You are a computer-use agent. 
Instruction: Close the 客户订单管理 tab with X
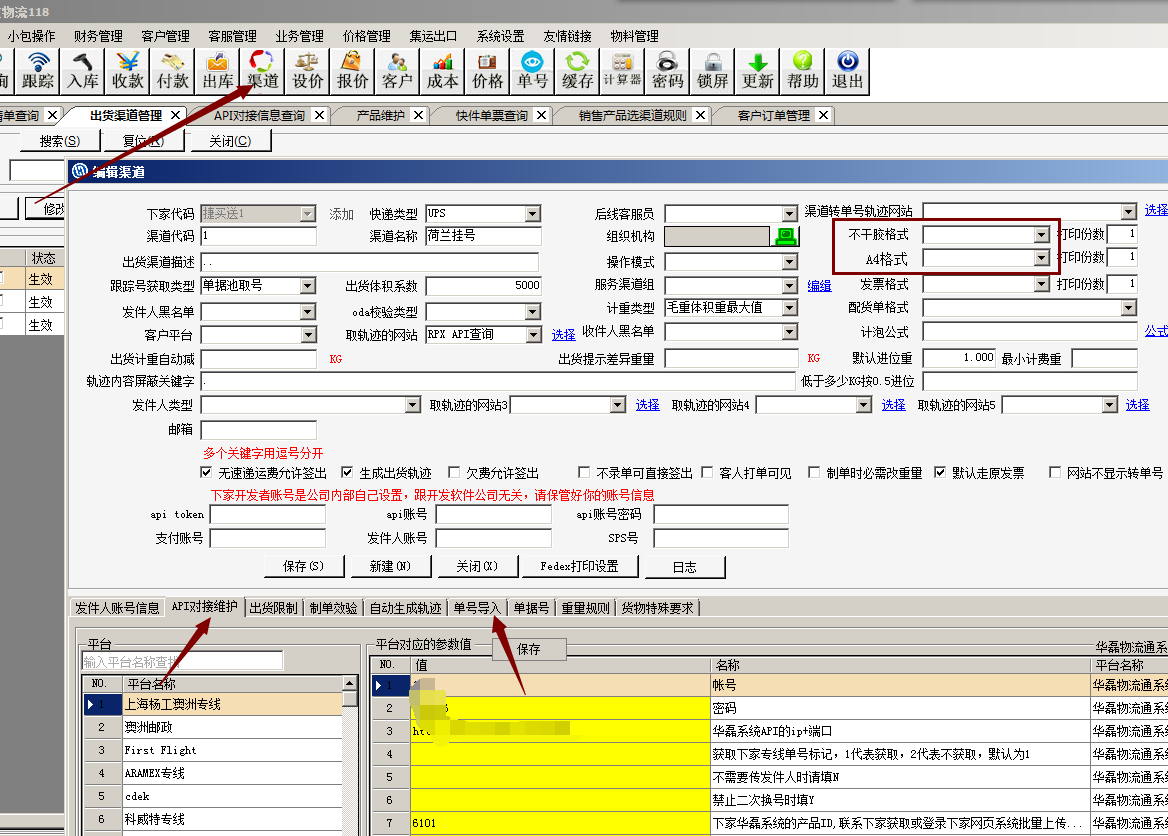pyautogui.click(x=823, y=115)
